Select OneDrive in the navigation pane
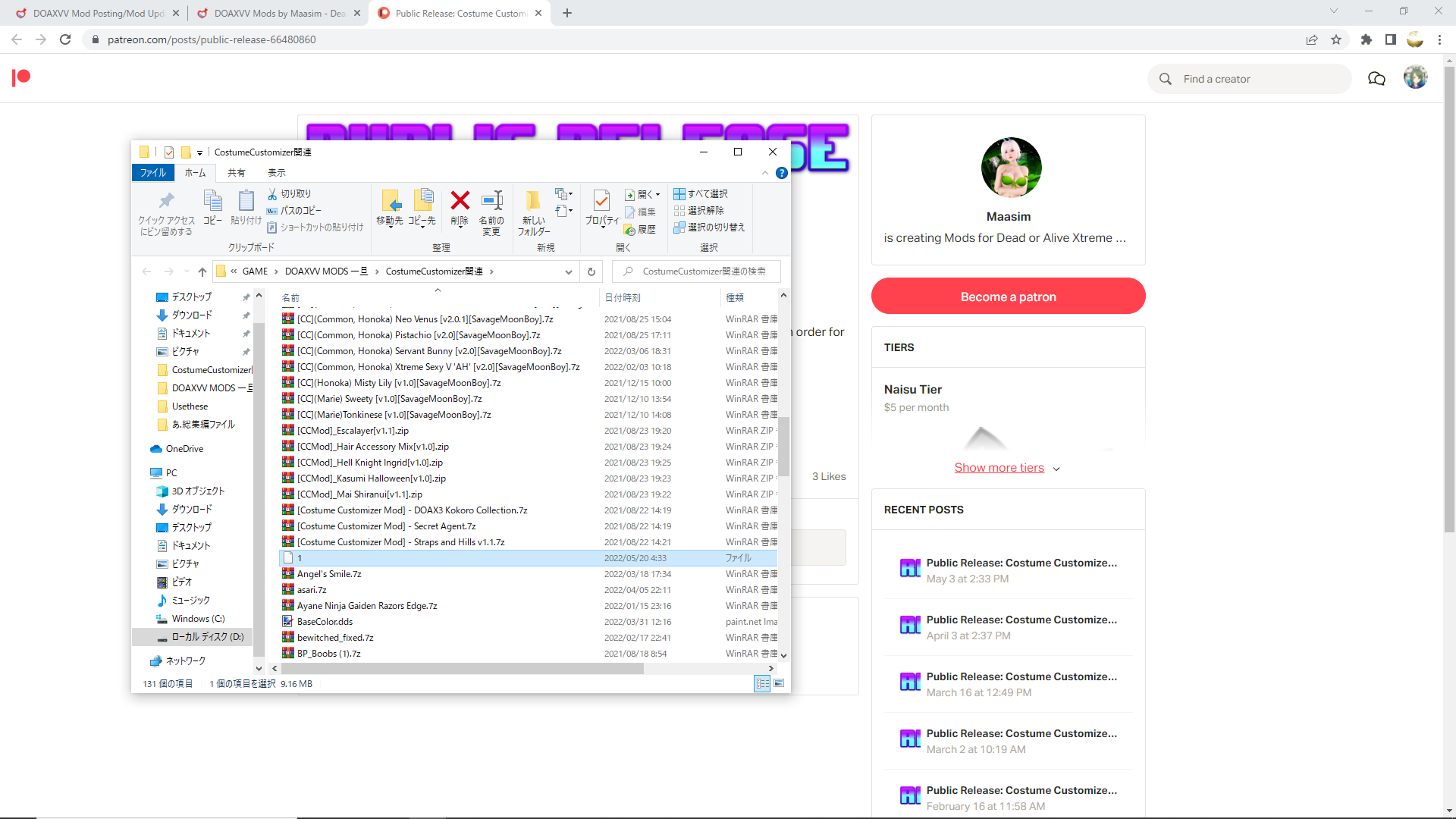The width and height of the screenshot is (1456, 819). click(184, 449)
